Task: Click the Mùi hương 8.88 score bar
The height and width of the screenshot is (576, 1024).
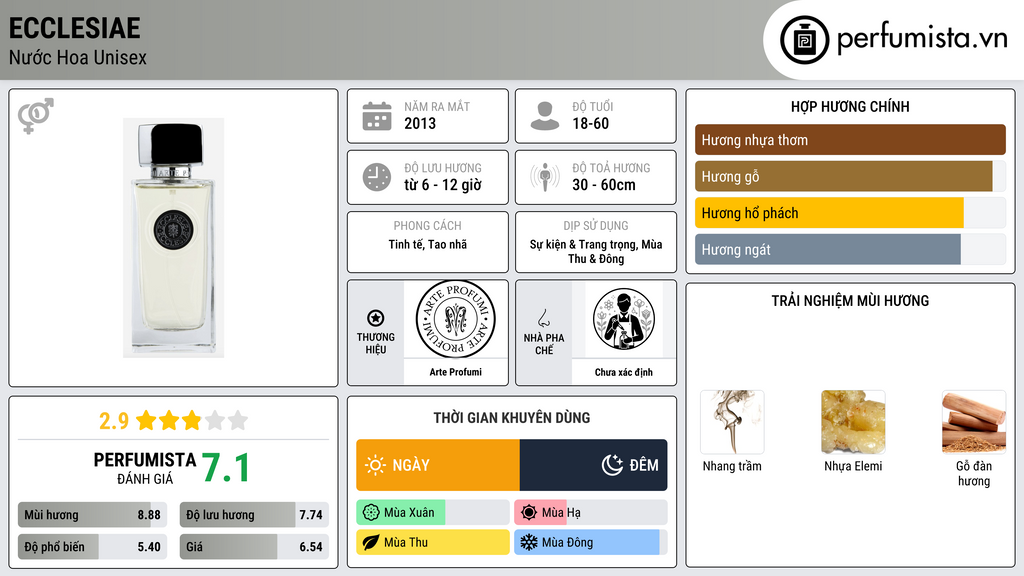Action: 93,515
